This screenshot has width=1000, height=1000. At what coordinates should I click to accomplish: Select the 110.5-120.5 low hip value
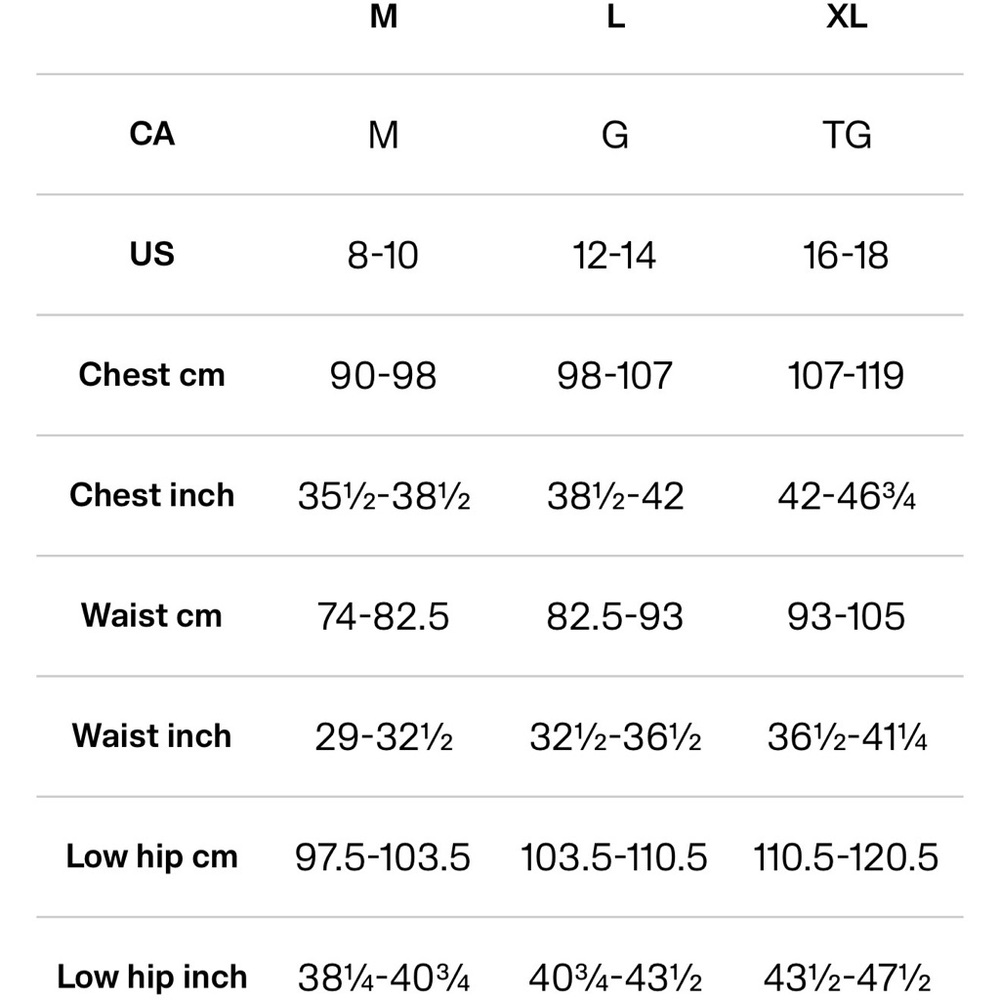coord(846,857)
